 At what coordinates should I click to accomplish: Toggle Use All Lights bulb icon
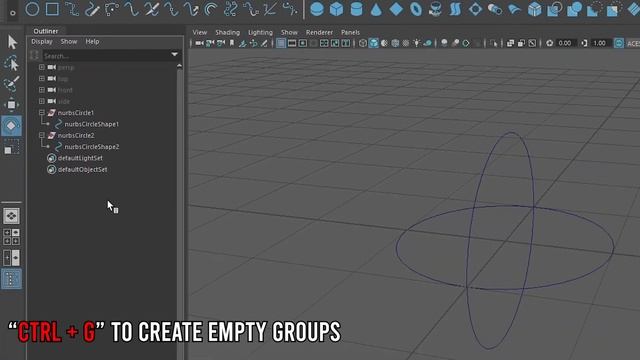(x=417, y=43)
